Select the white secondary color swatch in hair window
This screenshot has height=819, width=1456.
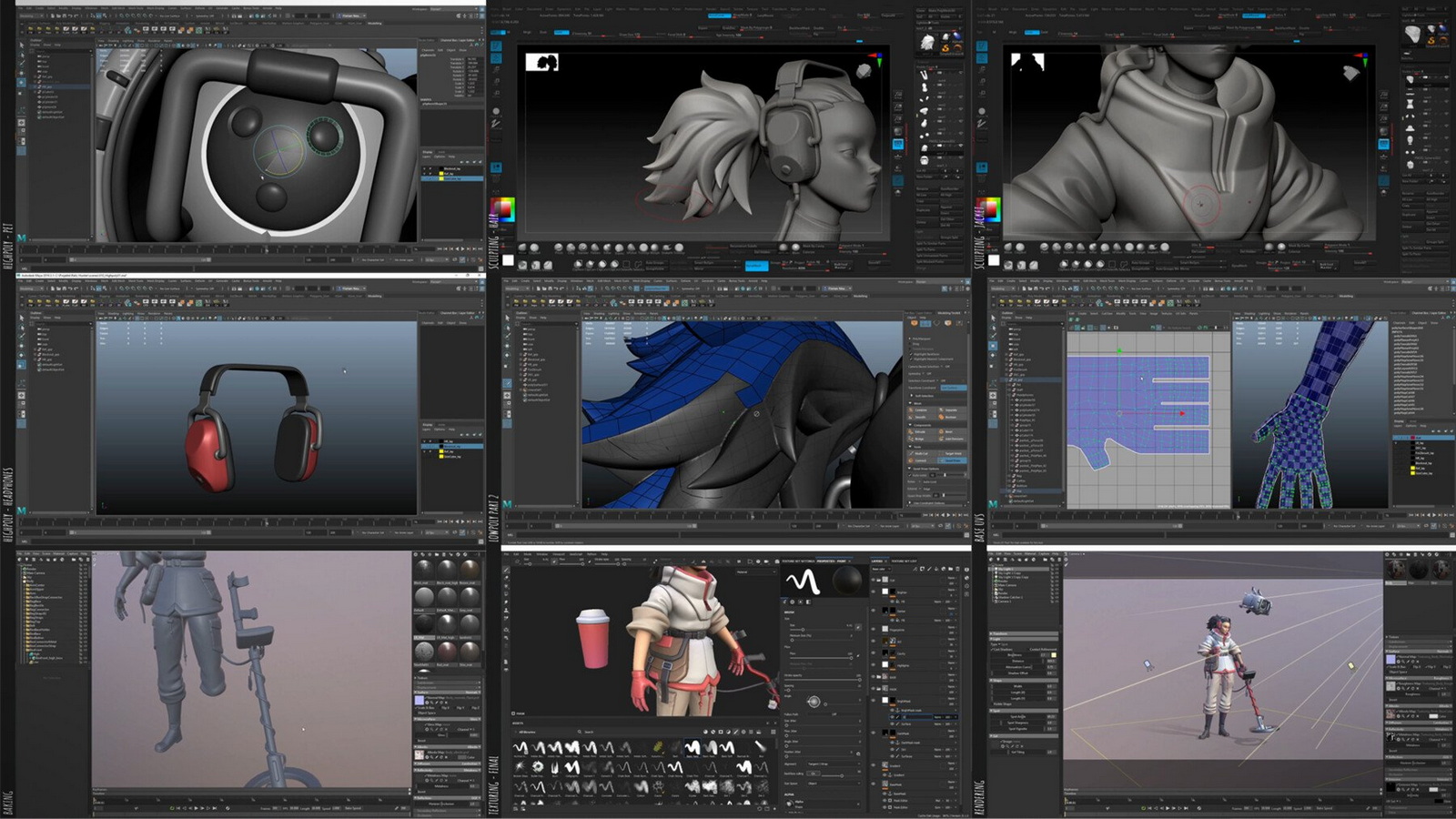(x=508, y=260)
